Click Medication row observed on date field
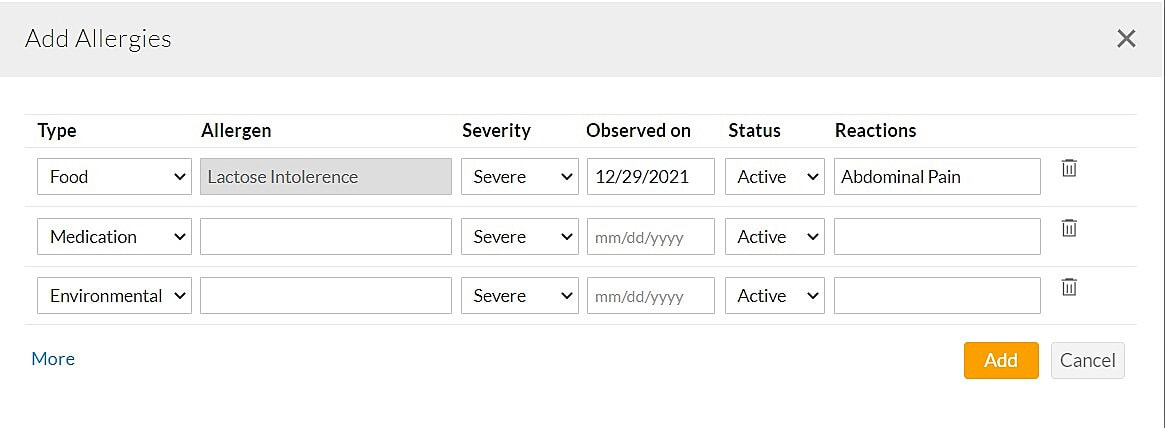The image size is (1165, 428). point(651,237)
